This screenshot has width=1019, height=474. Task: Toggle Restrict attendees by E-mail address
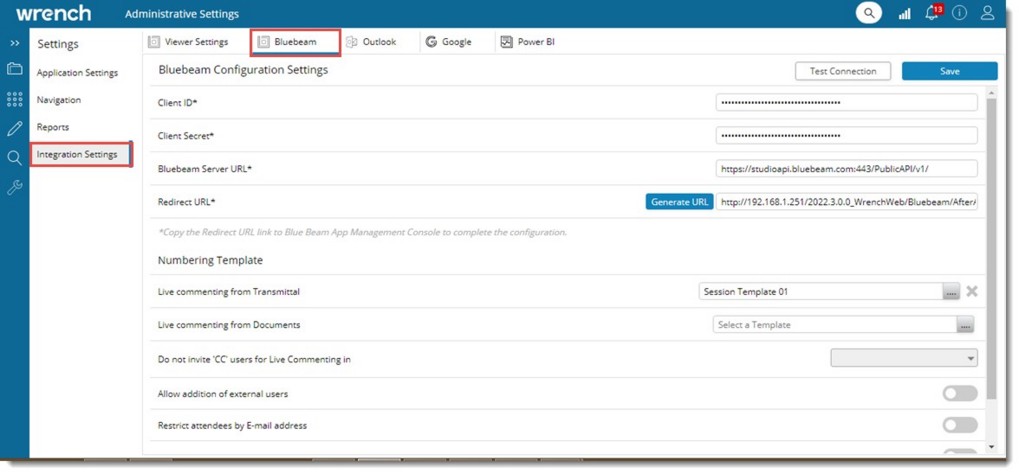[x=959, y=425]
